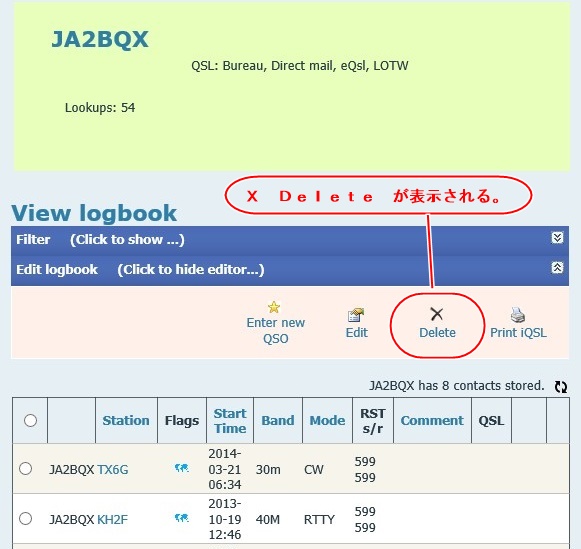Select the KH2F contact radio button
The image size is (581, 549).
coord(26,518)
